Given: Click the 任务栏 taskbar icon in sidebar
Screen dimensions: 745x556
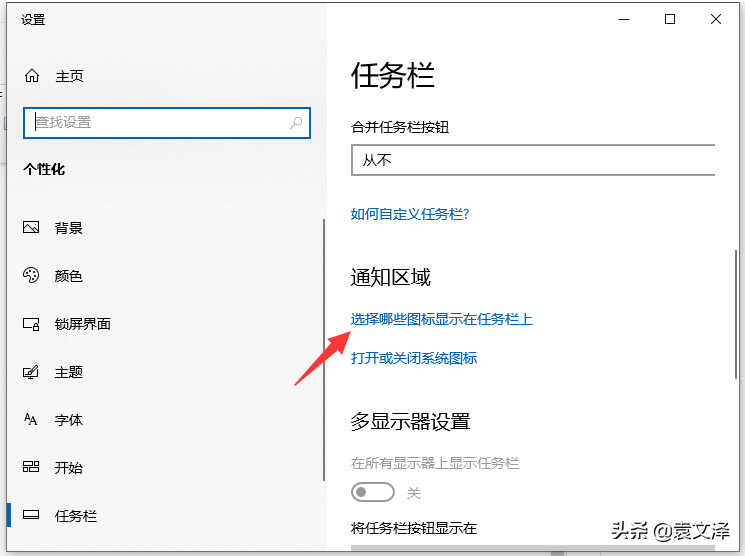Looking at the screenshot, I should point(31,515).
